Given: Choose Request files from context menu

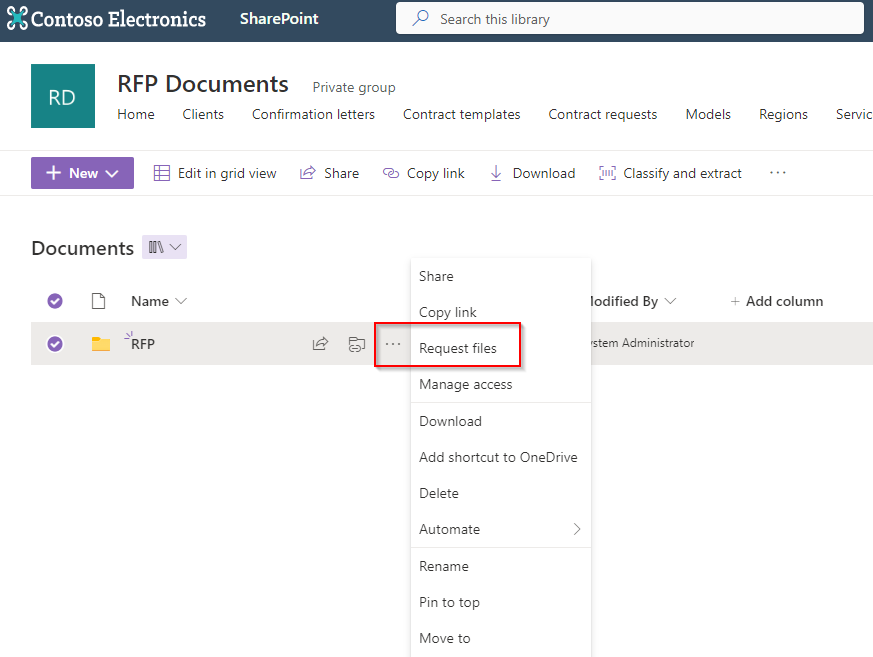Looking at the screenshot, I should [x=457, y=348].
